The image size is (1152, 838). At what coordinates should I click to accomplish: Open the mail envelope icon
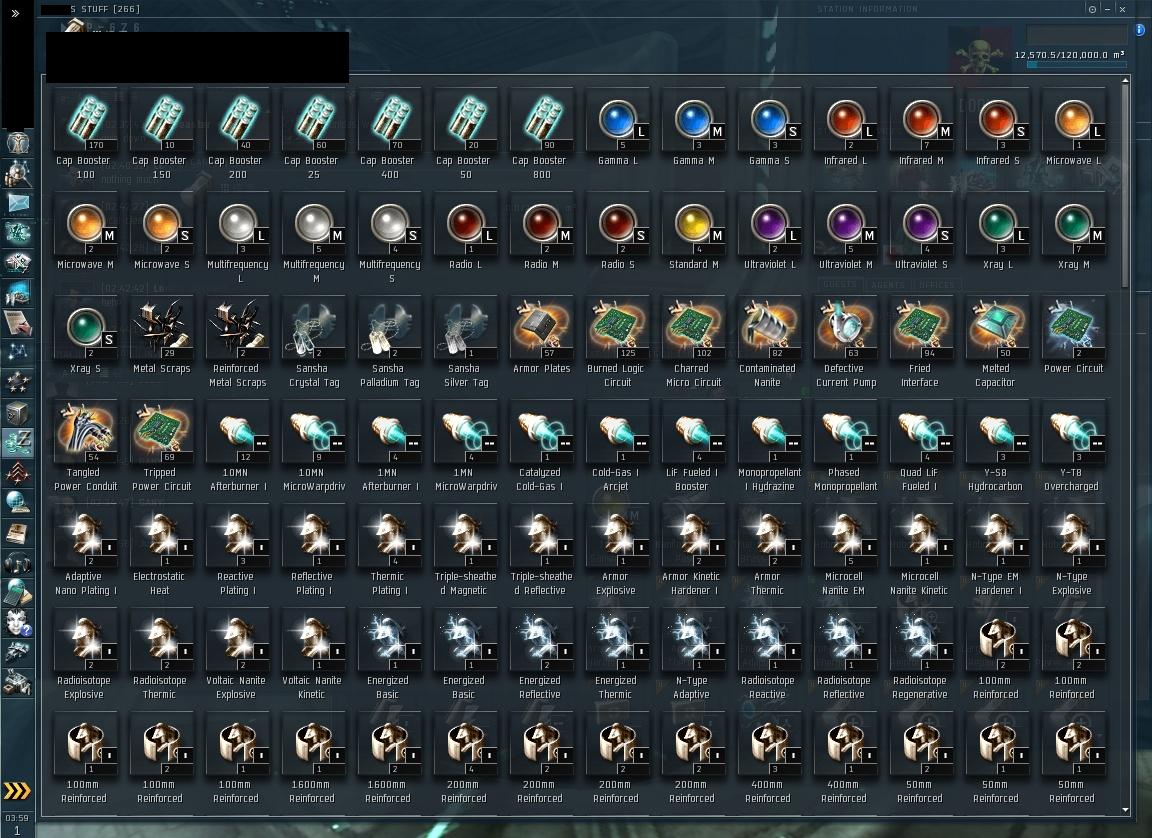click(18, 203)
